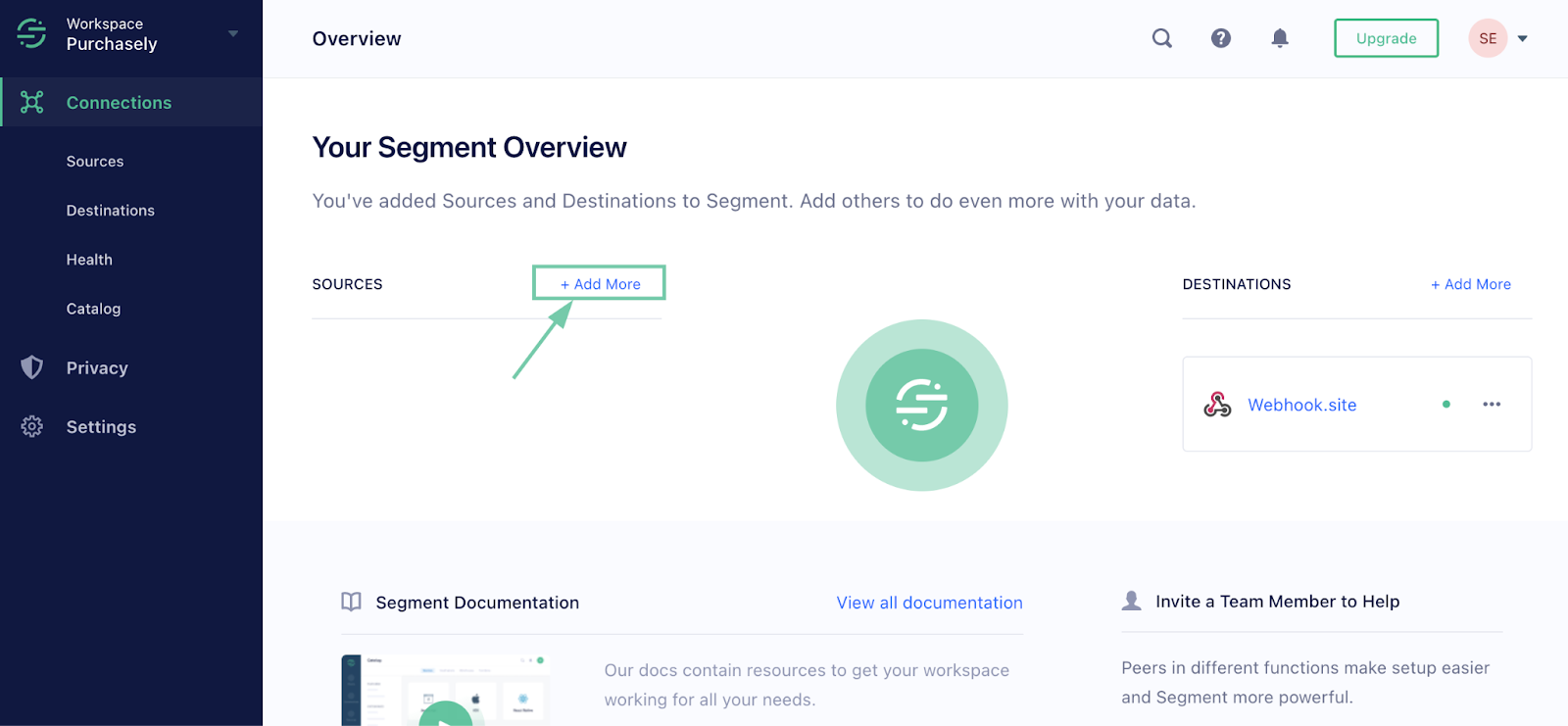
Task: Click the DESTINATIONS section label
Action: (x=1237, y=284)
